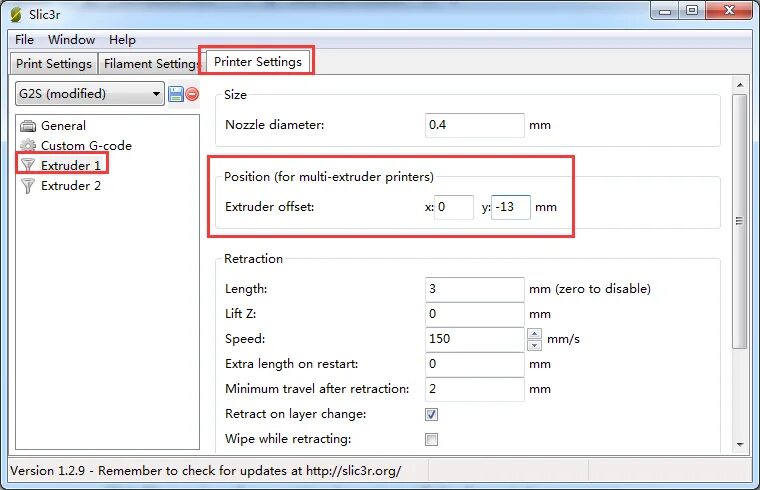
Task: Click the Extruder offset x field
Action: pos(454,207)
